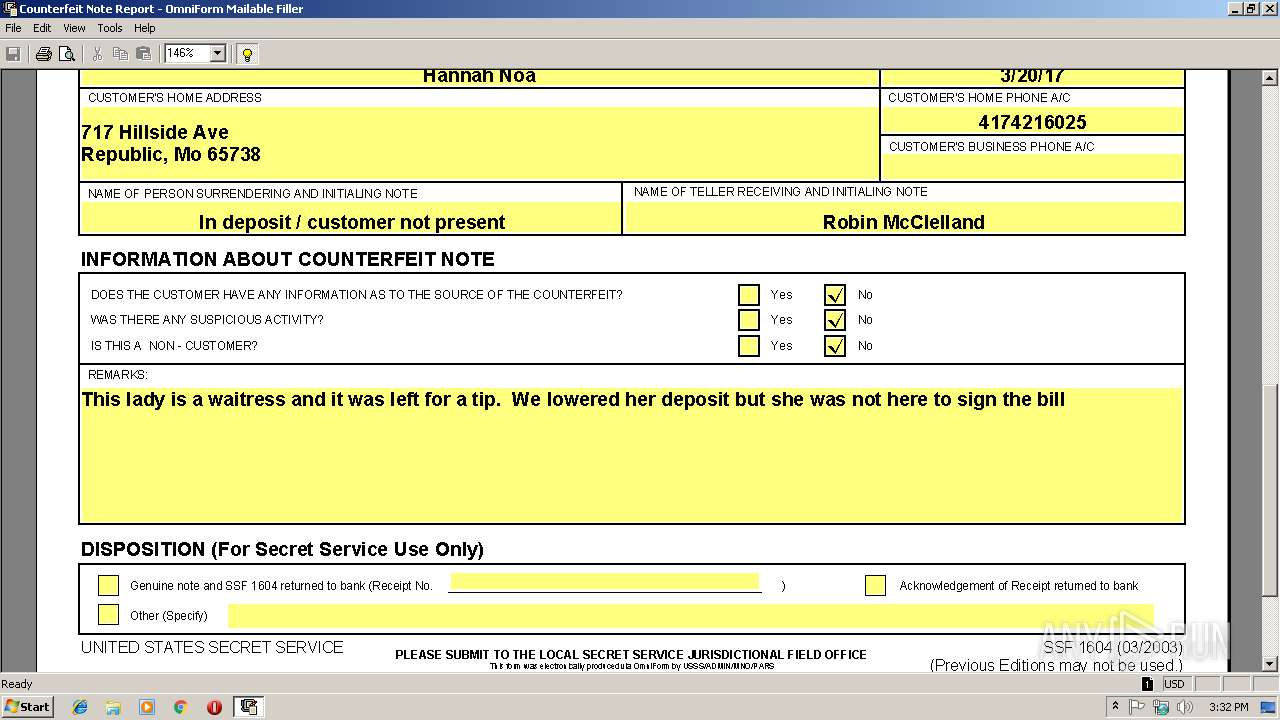Click the vertical scrollbar thumb
The image size is (1280, 720).
(1270, 491)
